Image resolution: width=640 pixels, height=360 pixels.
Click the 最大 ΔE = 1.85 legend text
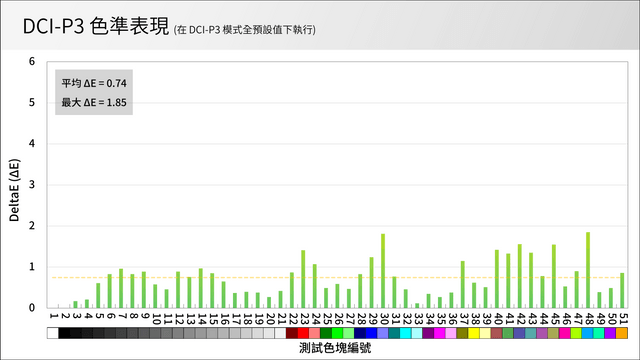click(94, 102)
